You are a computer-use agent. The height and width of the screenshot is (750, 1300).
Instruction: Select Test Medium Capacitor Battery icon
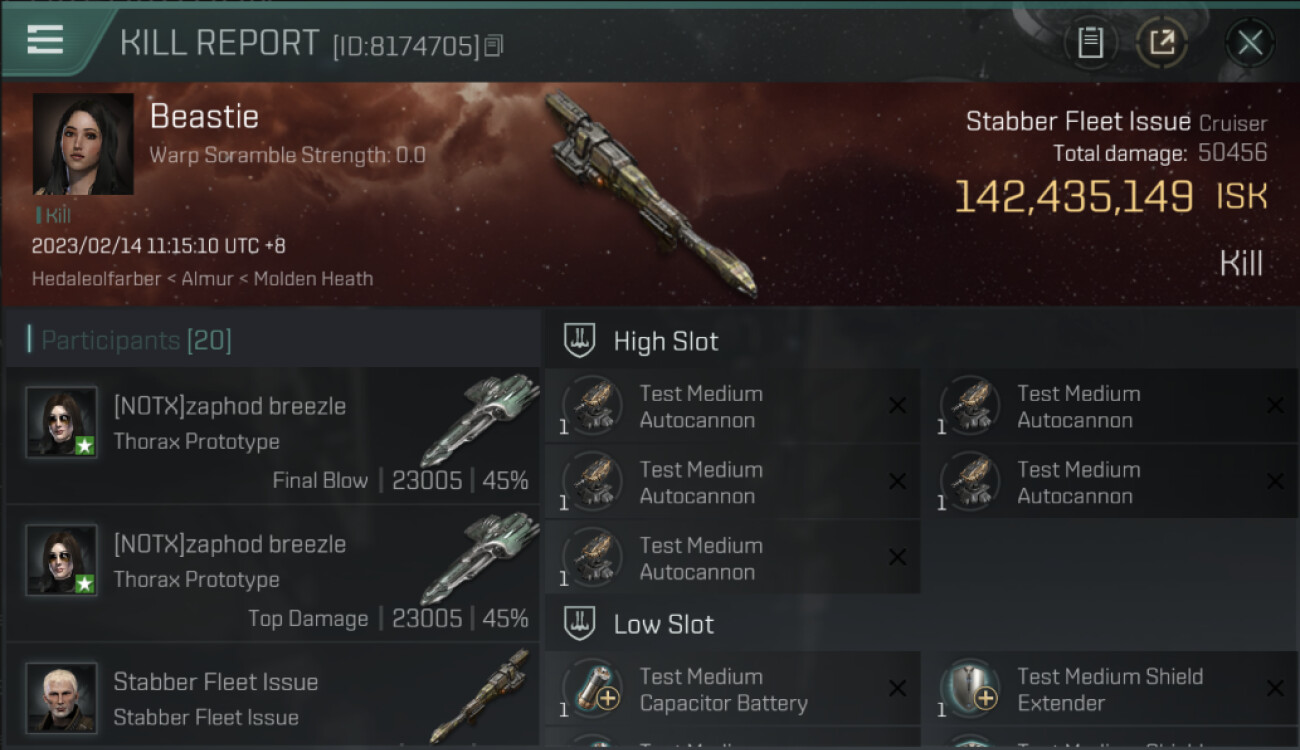pyautogui.click(x=592, y=689)
